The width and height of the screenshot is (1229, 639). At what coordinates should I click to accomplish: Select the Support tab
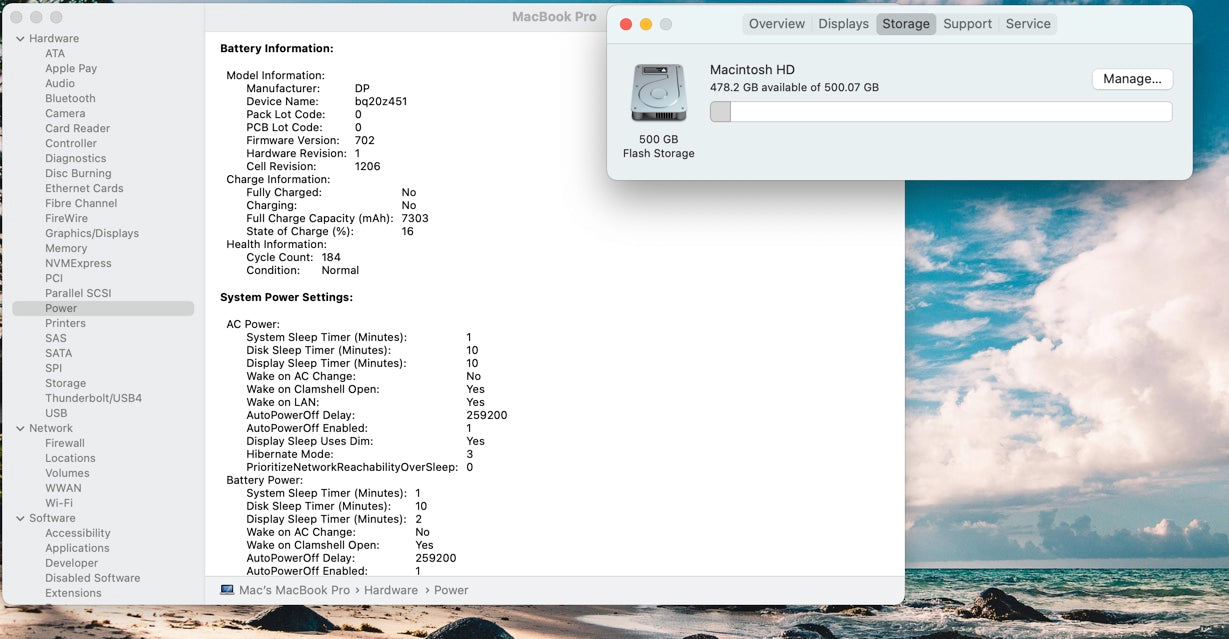[967, 24]
